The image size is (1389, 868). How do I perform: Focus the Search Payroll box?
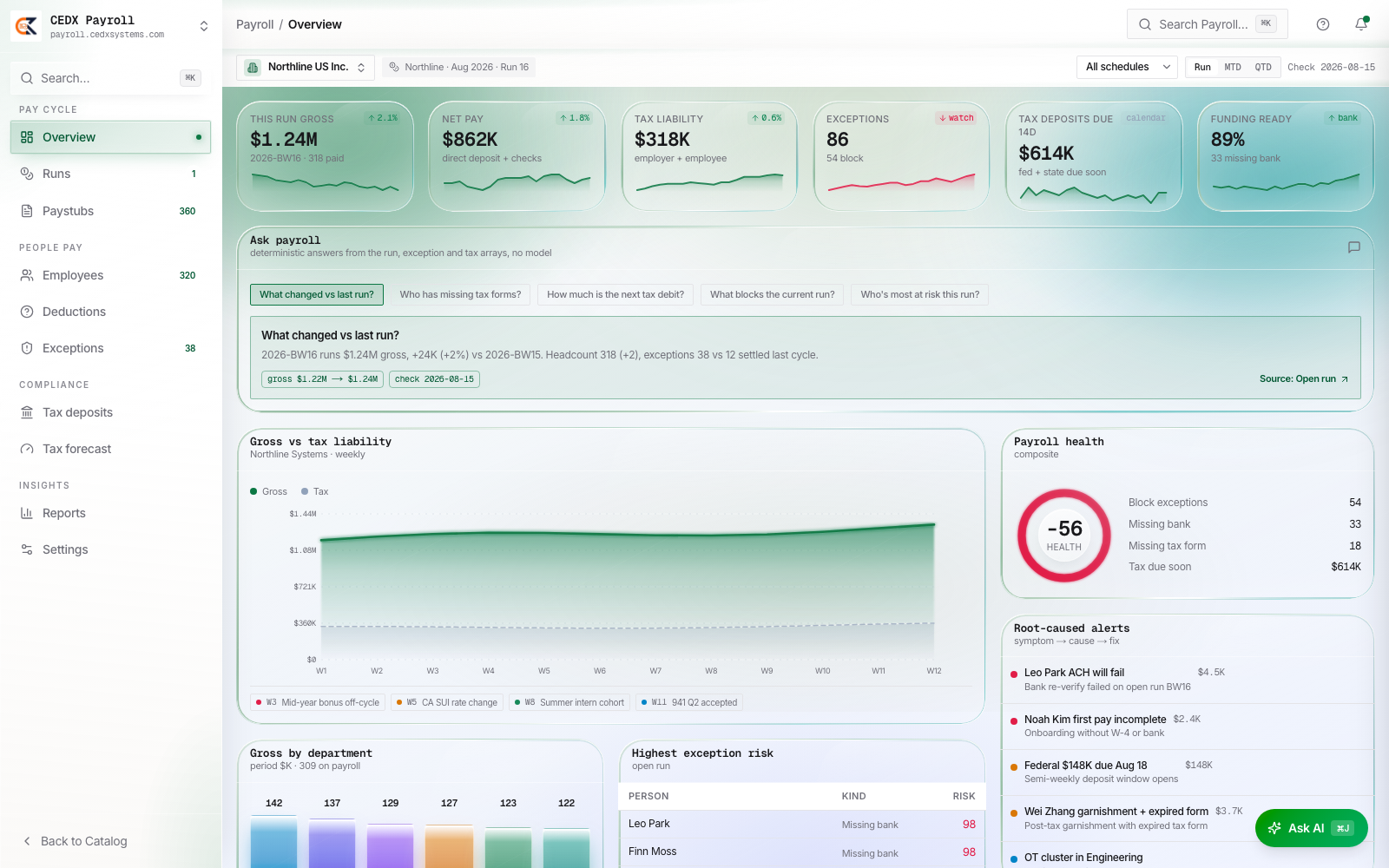tap(1207, 24)
